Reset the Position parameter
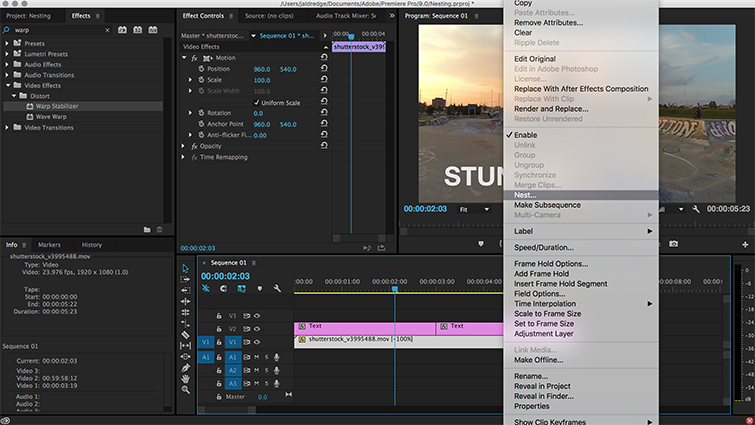755x425 pixels. [323, 69]
